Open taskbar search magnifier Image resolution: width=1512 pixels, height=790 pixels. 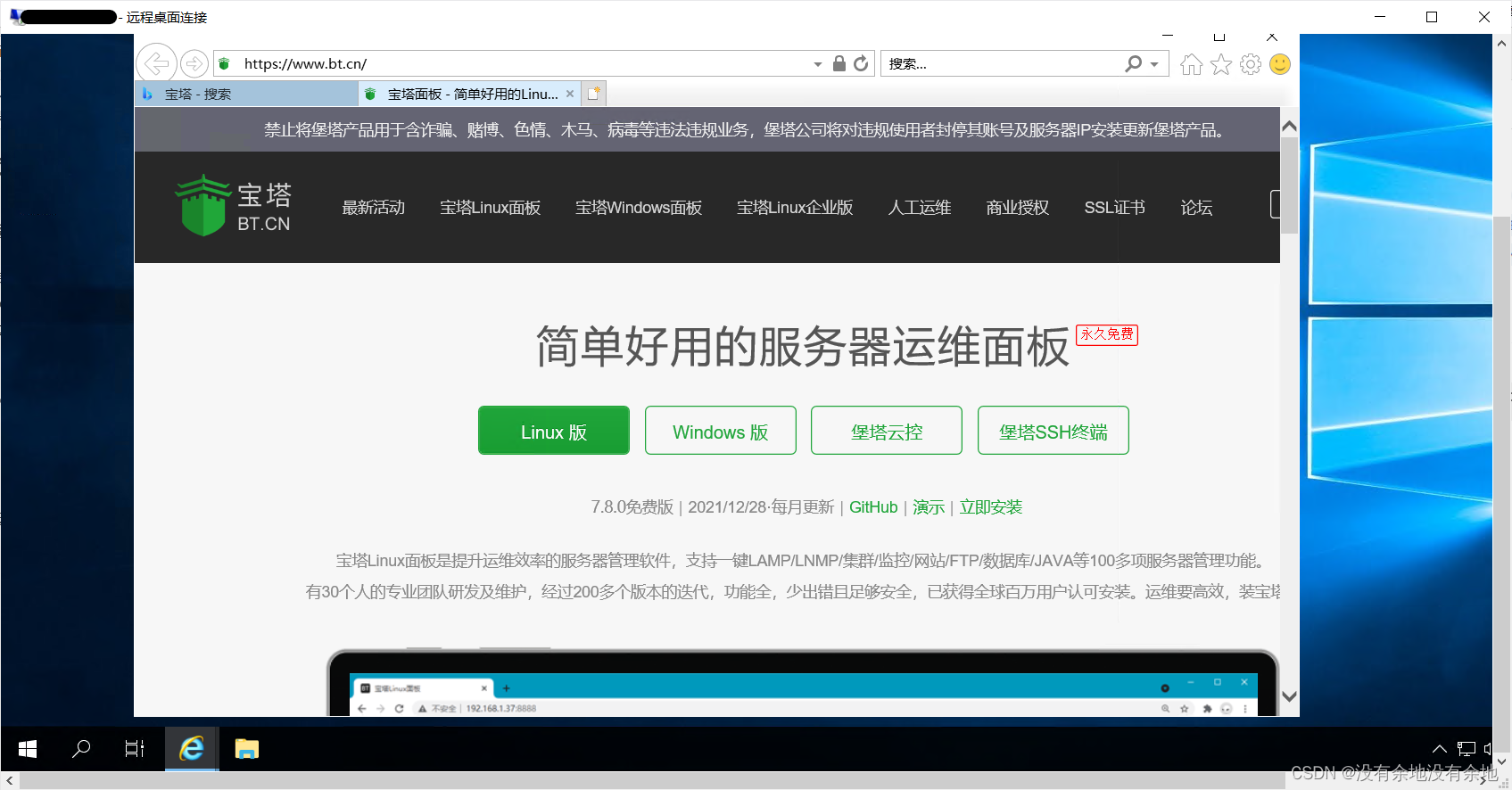(81, 749)
